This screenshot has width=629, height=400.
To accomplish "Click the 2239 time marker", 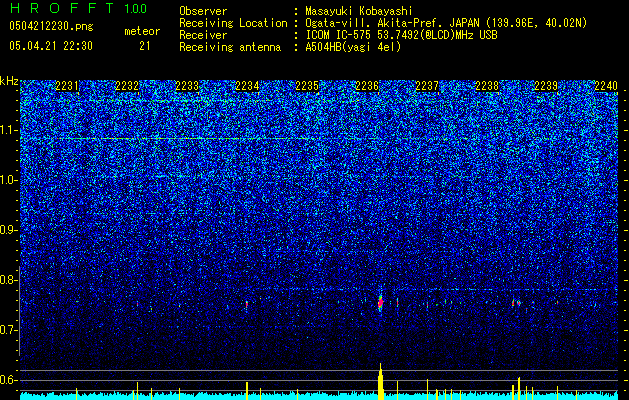I will click(546, 86).
